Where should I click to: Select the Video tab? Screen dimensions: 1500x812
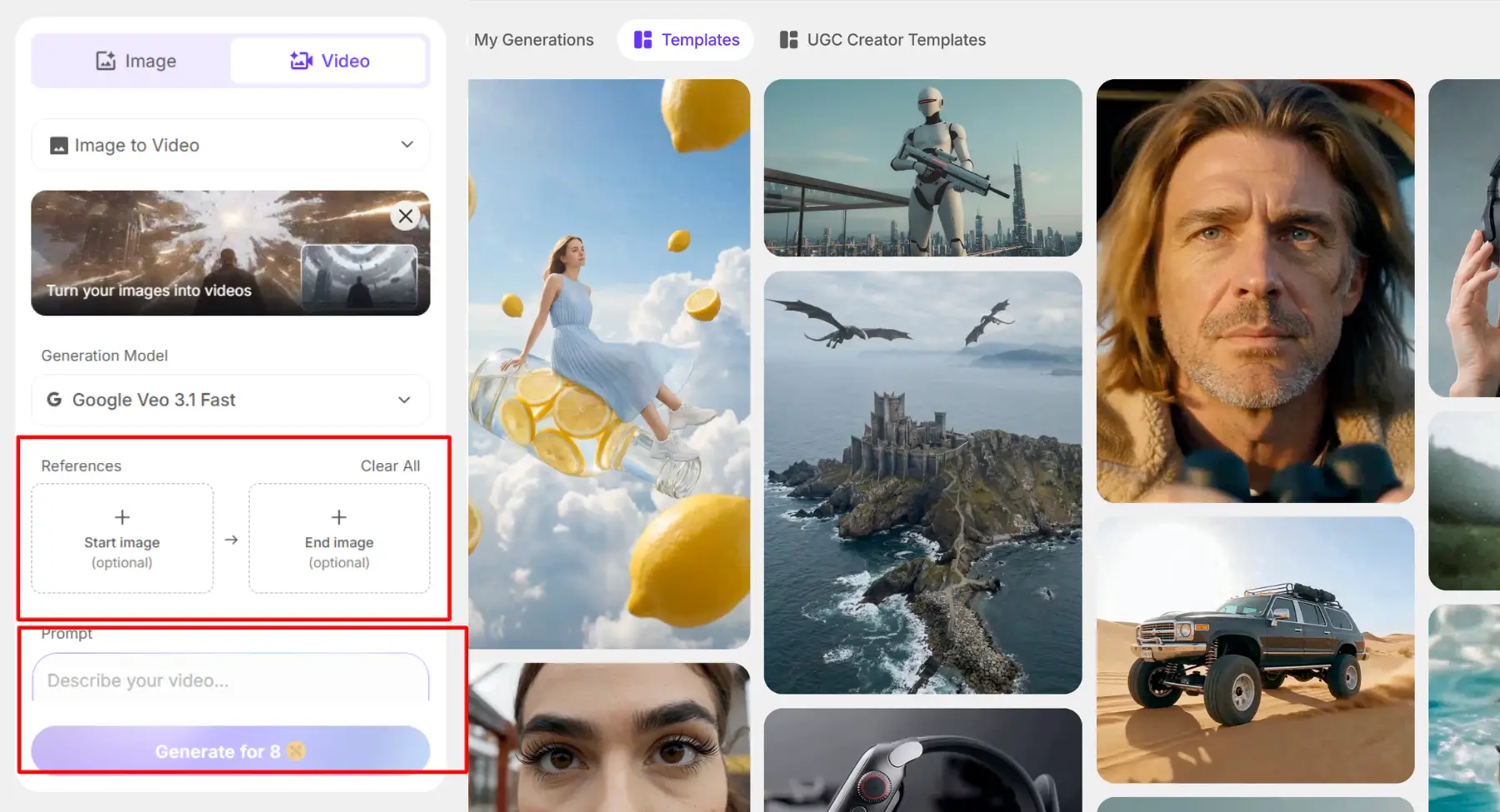click(329, 61)
